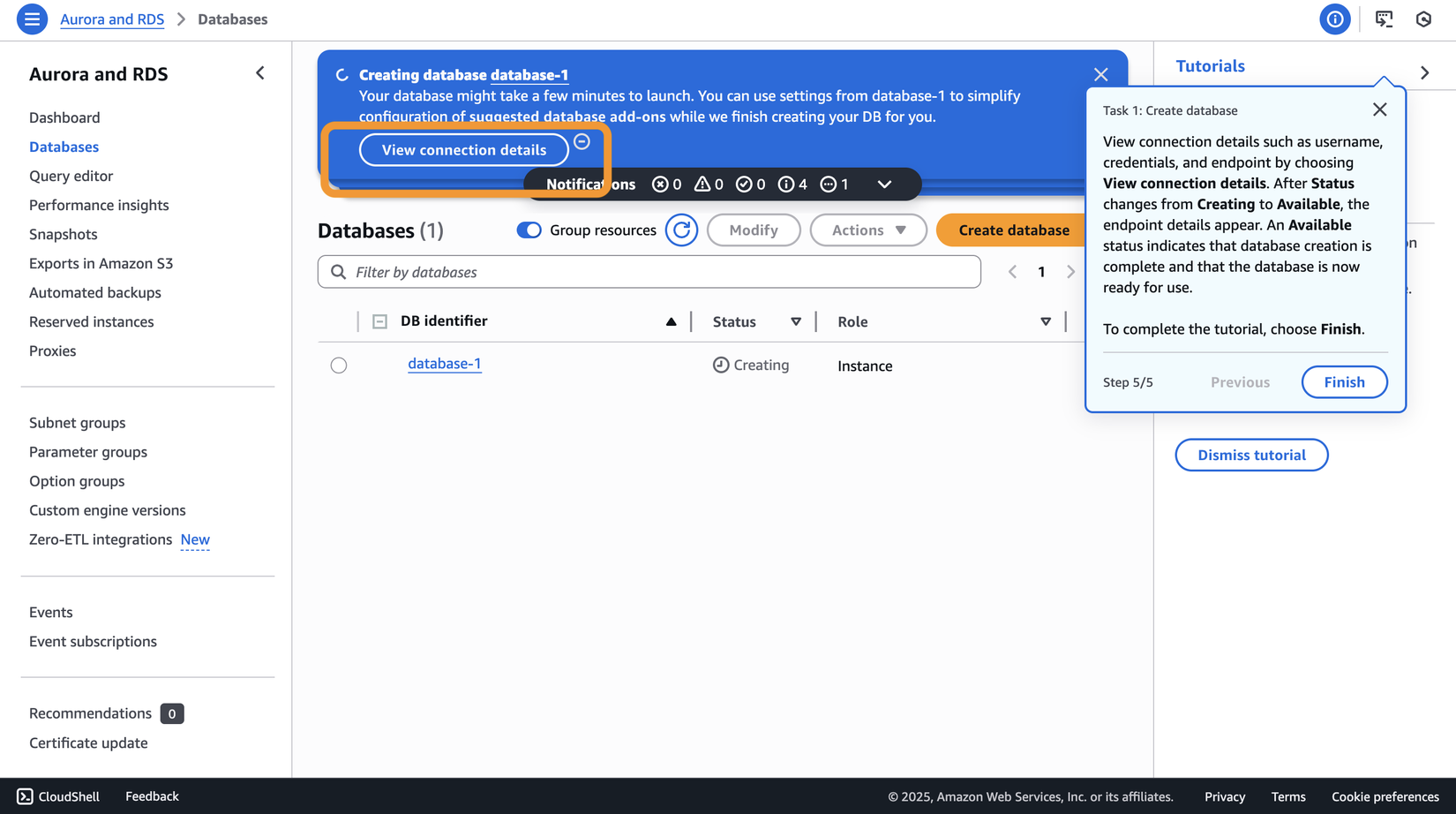The height and width of the screenshot is (814, 1456).
Task: Sort by DB identifier ascending arrow
Action: tap(671, 321)
